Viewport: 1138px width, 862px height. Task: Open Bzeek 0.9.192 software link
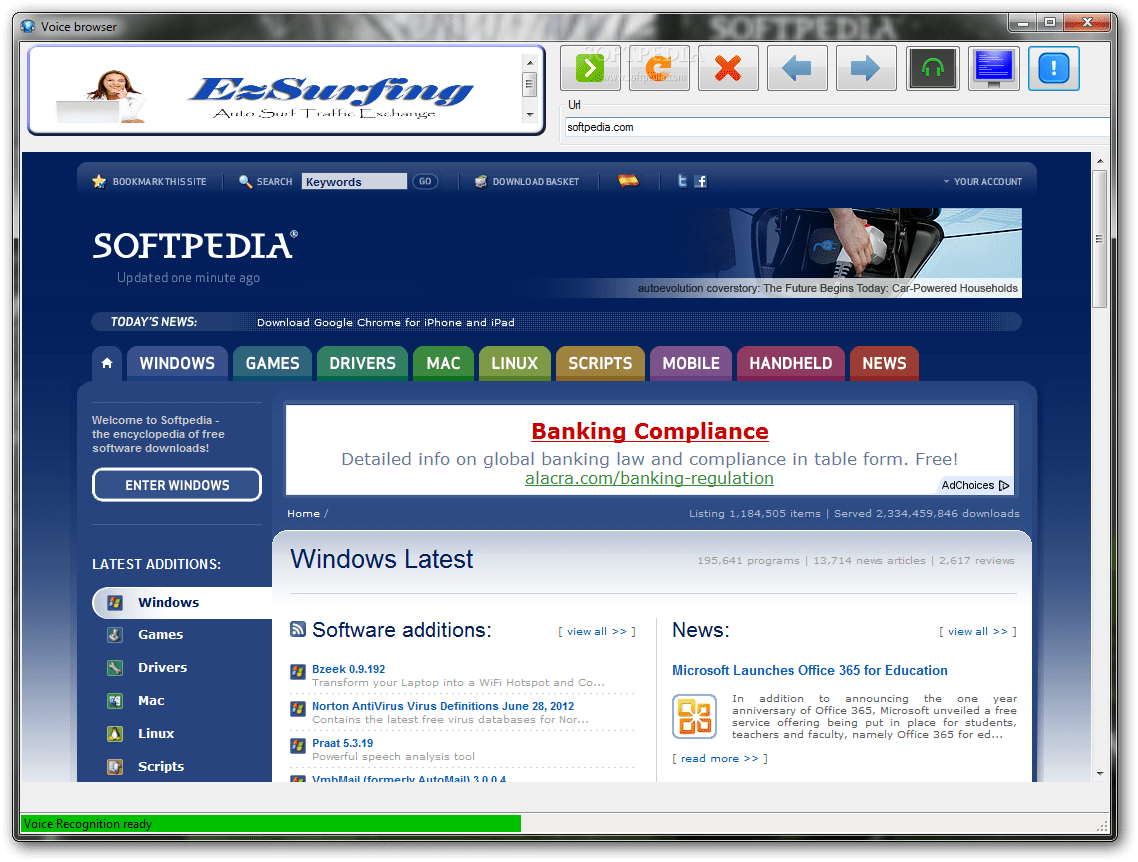coord(348,669)
